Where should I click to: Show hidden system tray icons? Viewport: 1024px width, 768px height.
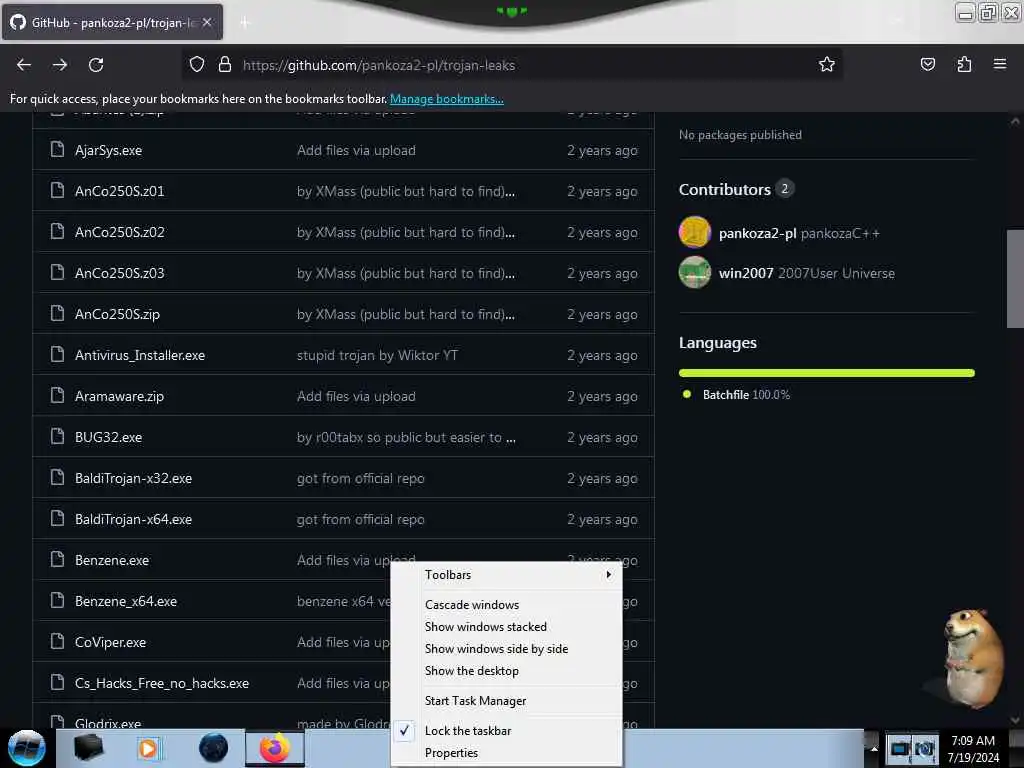[873, 749]
